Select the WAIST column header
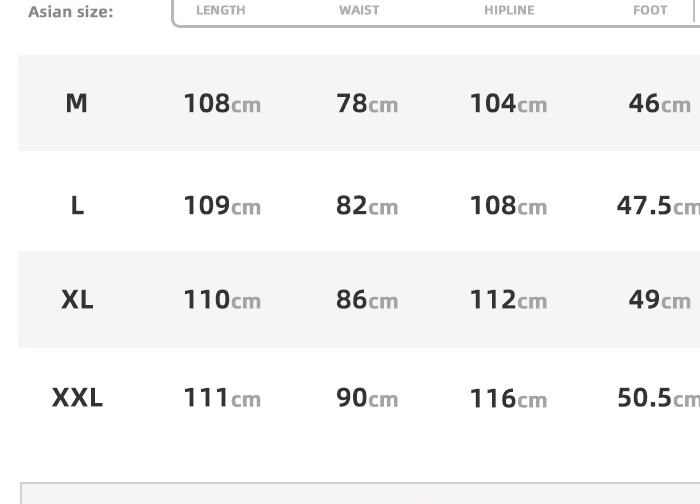The width and height of the screenshot is (700, 504). coord(359,10)
